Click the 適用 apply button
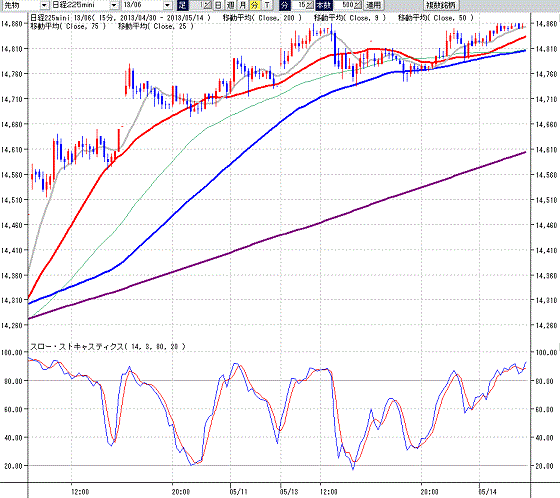 click(374, 5)
